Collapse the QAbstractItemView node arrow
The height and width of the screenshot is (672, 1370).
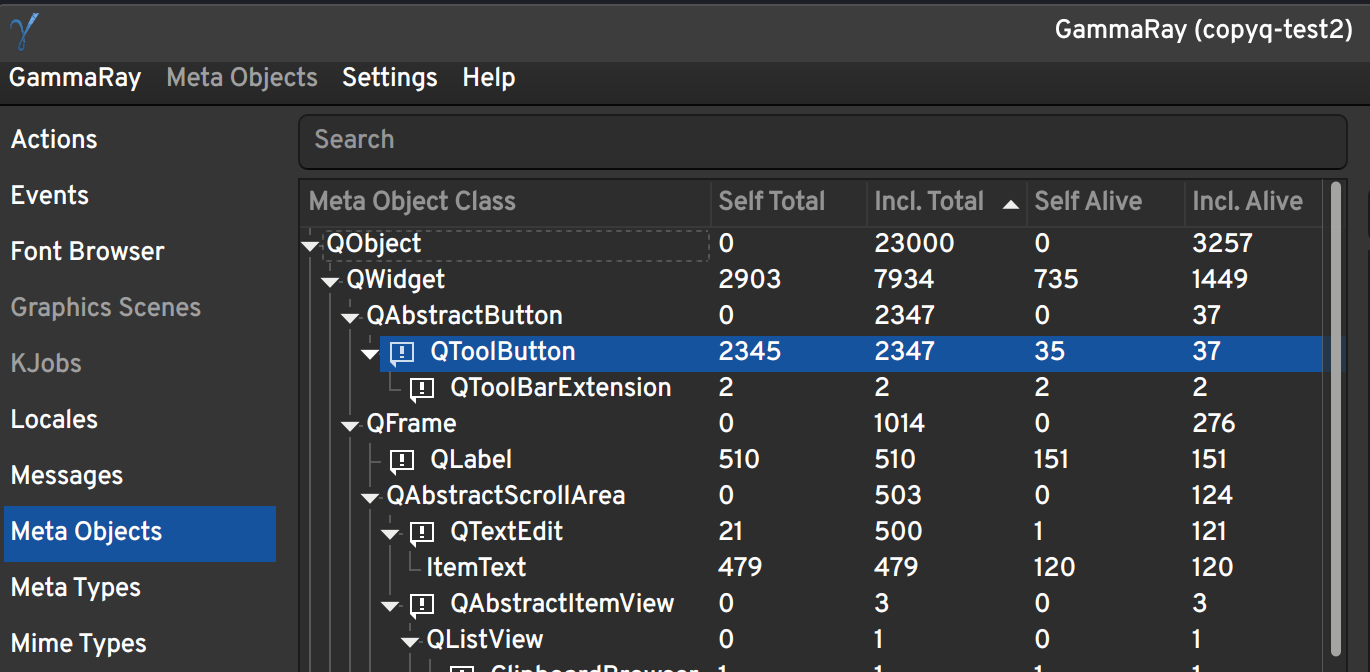coord(391,605)
